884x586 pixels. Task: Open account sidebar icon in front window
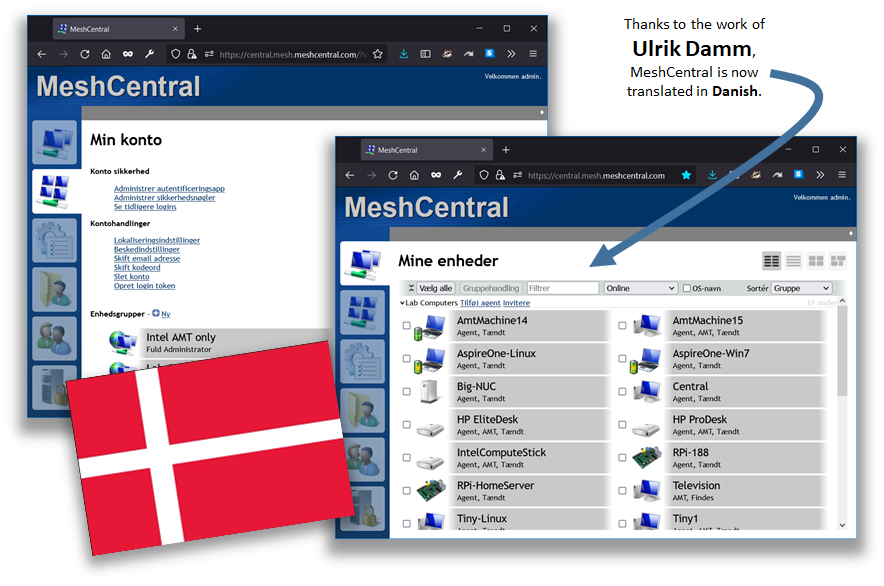[363, 311]
